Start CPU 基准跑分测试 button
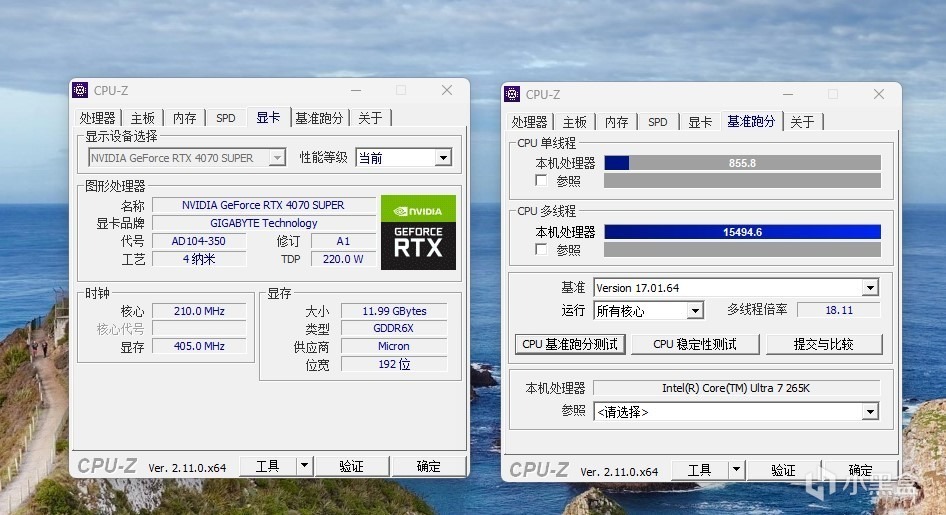The image size is (946, 515). click(x=570, y=344)
